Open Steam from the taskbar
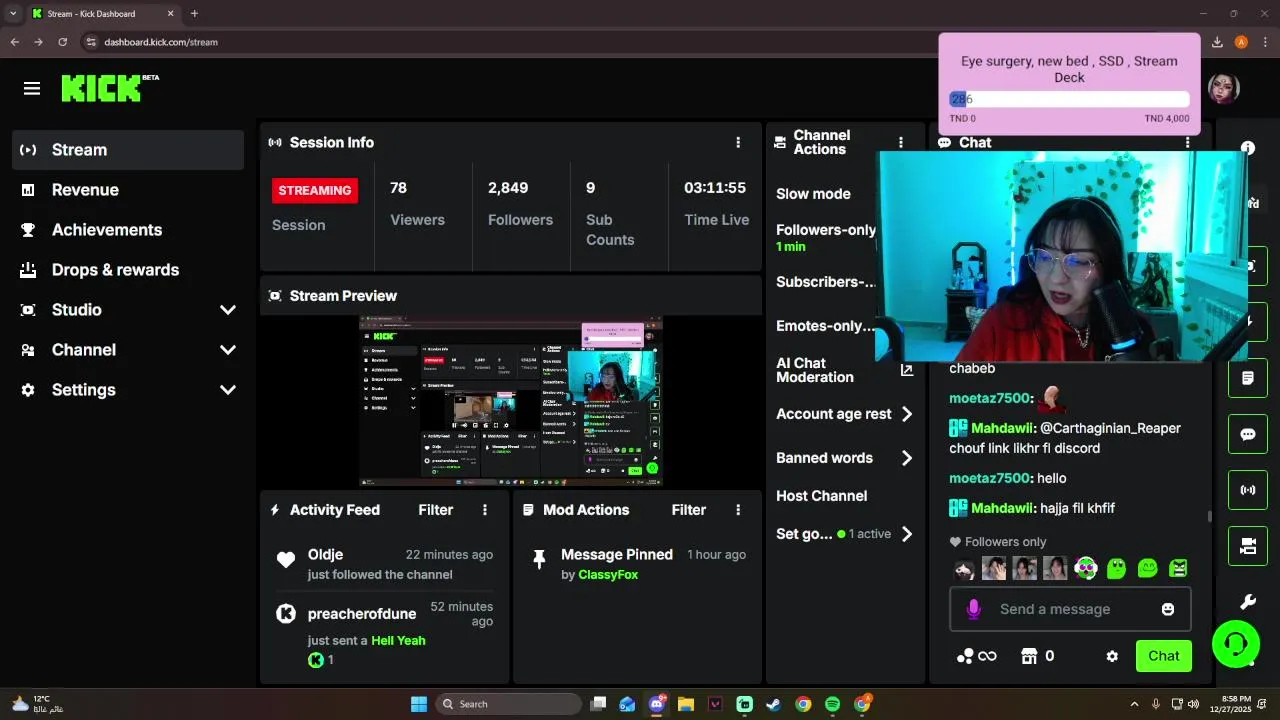Viewport: 1280px width, 720px height. tap(773, 704)
